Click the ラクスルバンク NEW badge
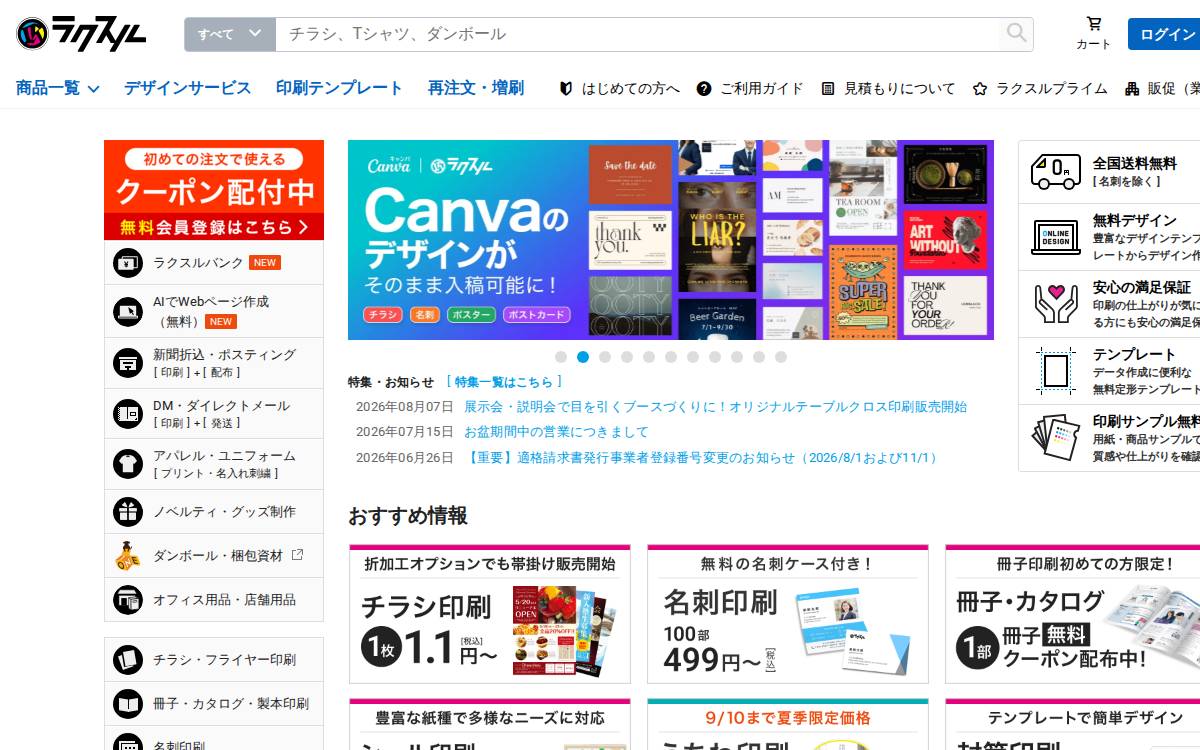 (265, 263)
